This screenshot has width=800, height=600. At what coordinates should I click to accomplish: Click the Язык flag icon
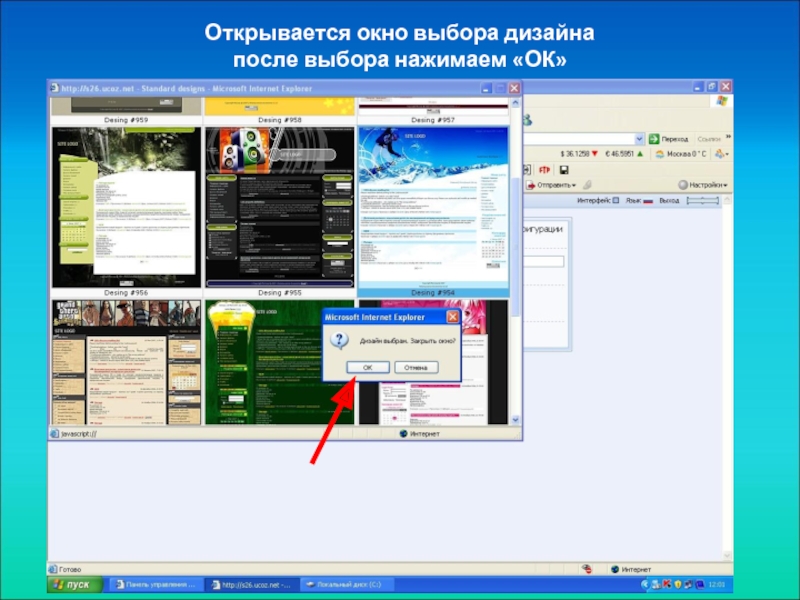click(x=647, y=201)
